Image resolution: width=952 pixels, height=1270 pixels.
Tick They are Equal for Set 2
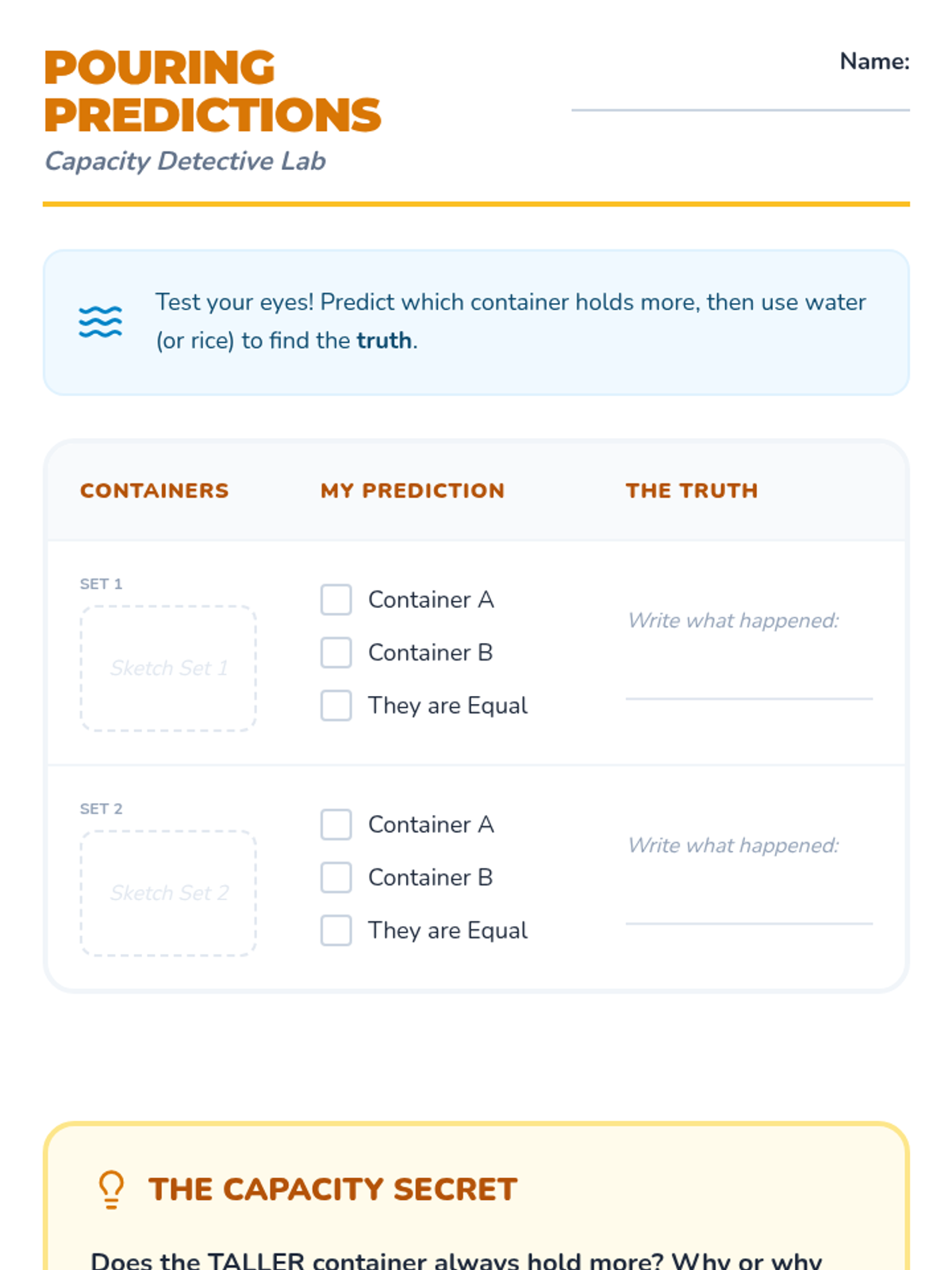click(336, 930)
